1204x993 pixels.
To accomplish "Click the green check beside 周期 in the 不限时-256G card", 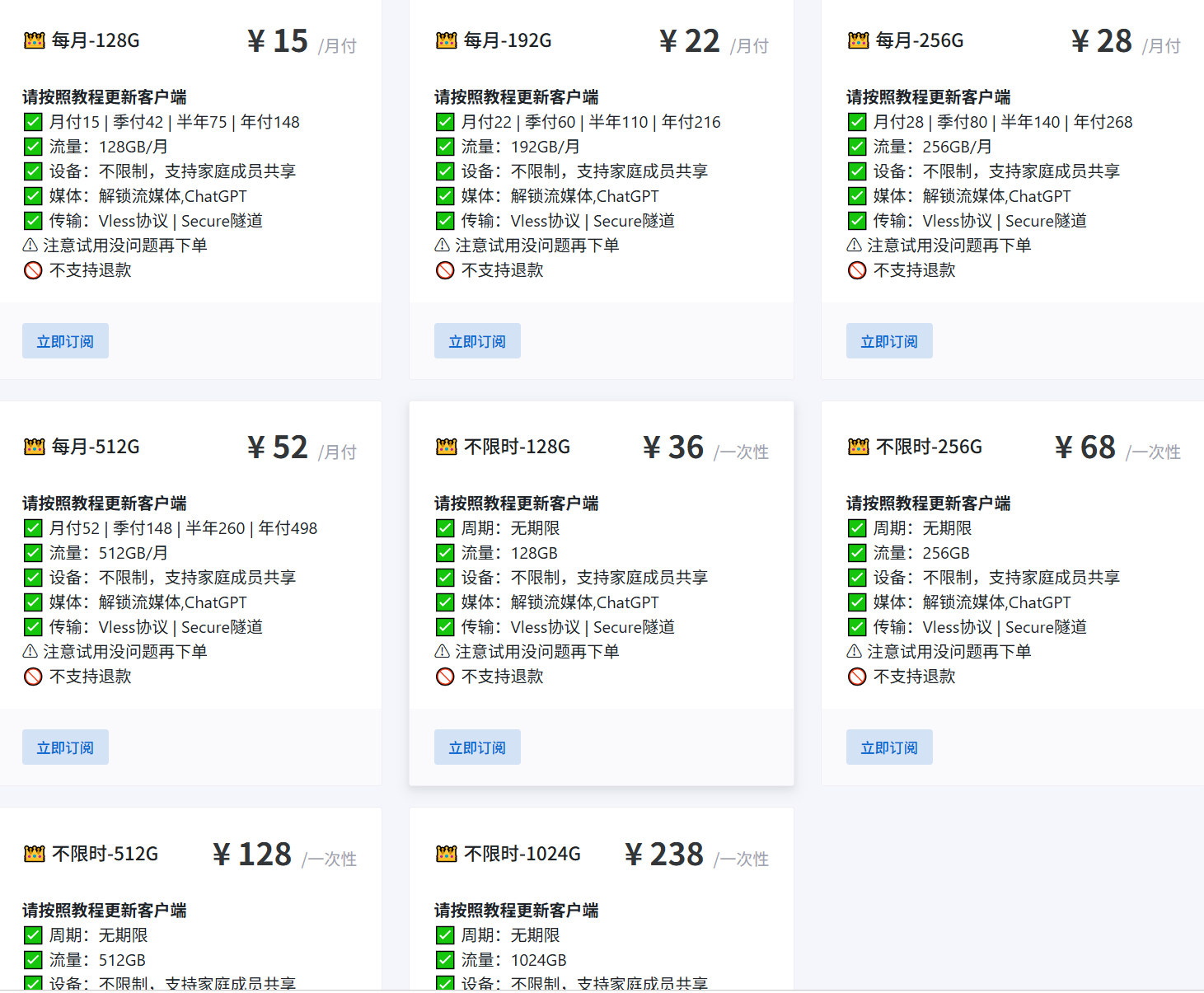I will pos(857,528).
